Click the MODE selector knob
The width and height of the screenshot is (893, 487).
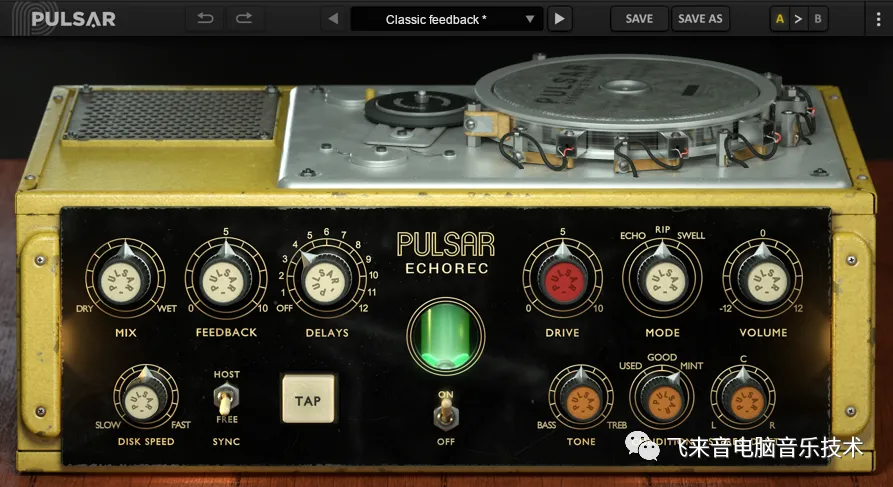662,279
